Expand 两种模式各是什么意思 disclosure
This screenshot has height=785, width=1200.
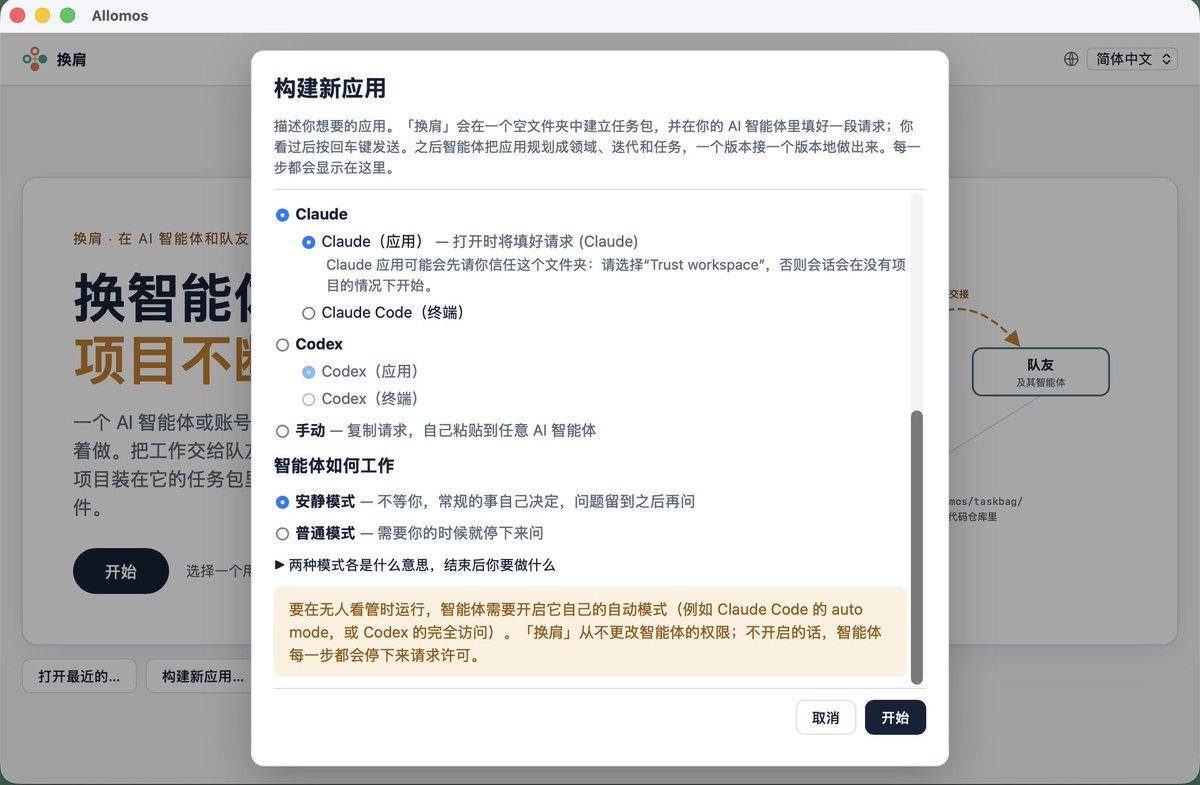click(x=415, y=565)
